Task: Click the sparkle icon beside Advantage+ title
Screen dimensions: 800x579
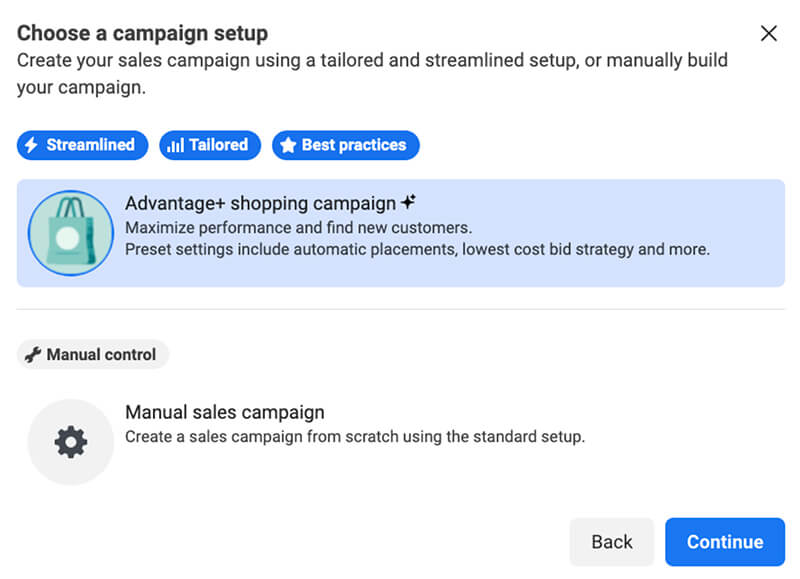Action: point(408,202)
